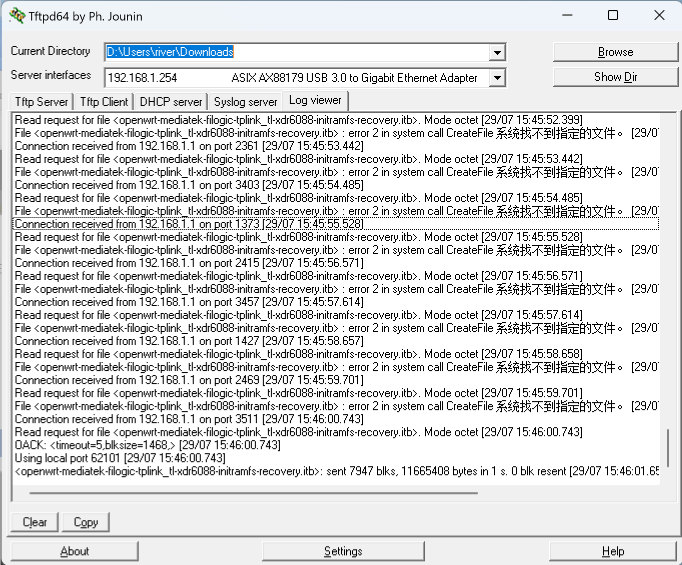
Task: Close the Tftpd64 window
Action: (658, 15)
